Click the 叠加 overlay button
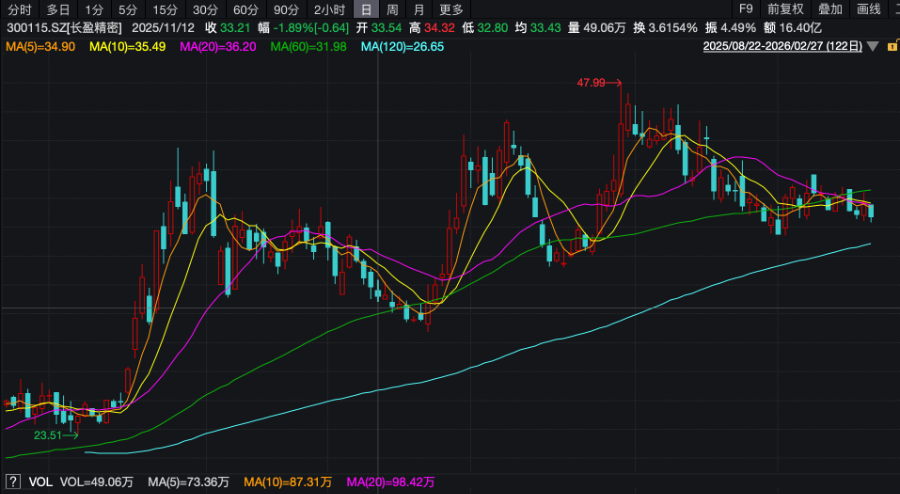The height and width of the screenshot is (494, 900). (x=830, y=9)
